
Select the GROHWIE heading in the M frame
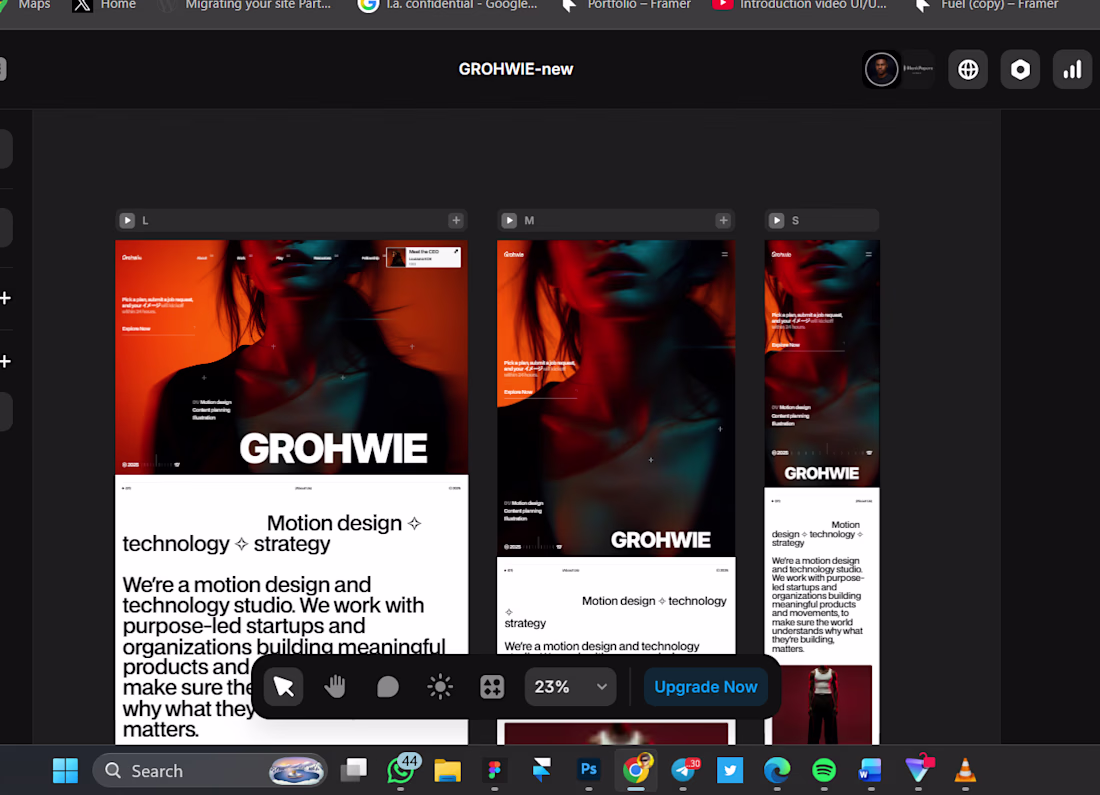(x=661, y=540)
